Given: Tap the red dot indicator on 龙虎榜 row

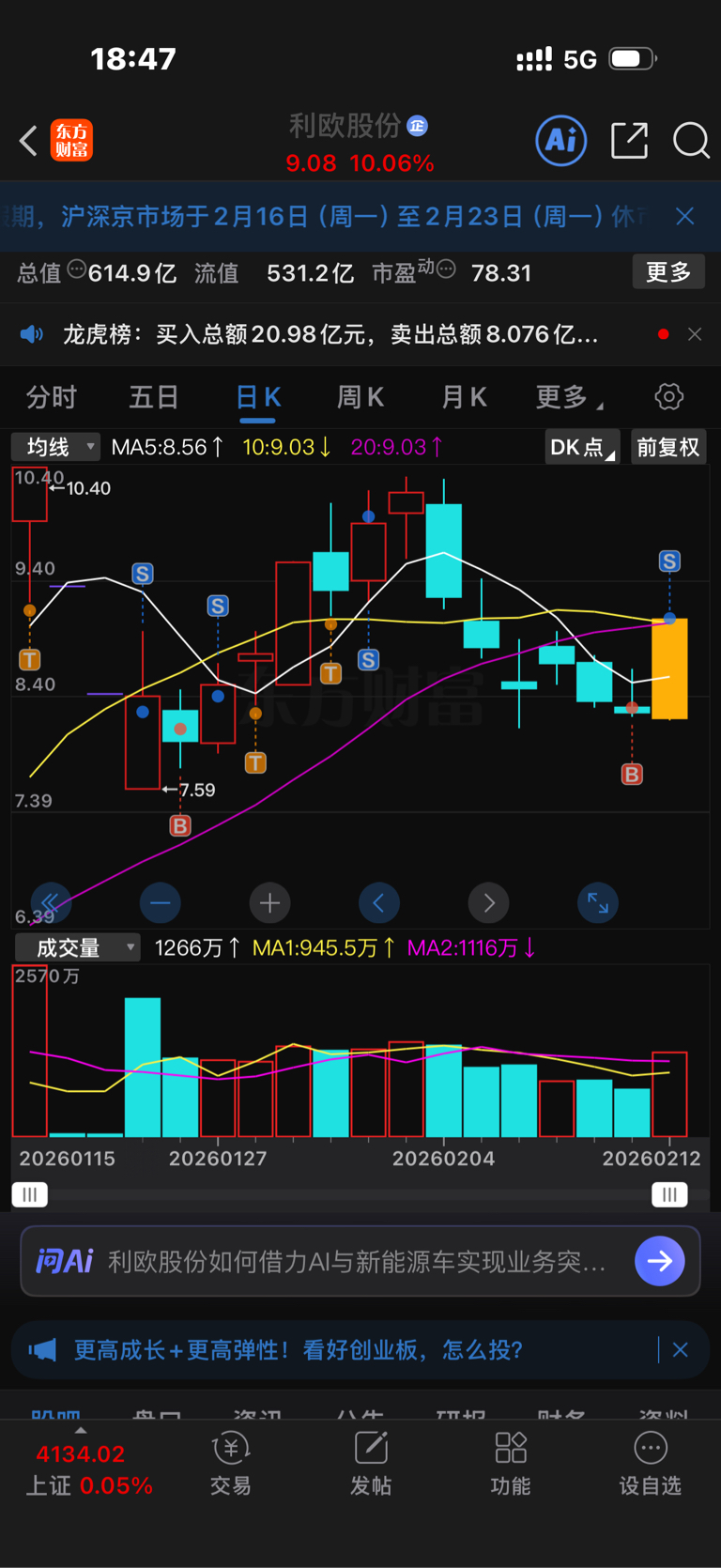Looking at the screenshot, I should 664,334.
